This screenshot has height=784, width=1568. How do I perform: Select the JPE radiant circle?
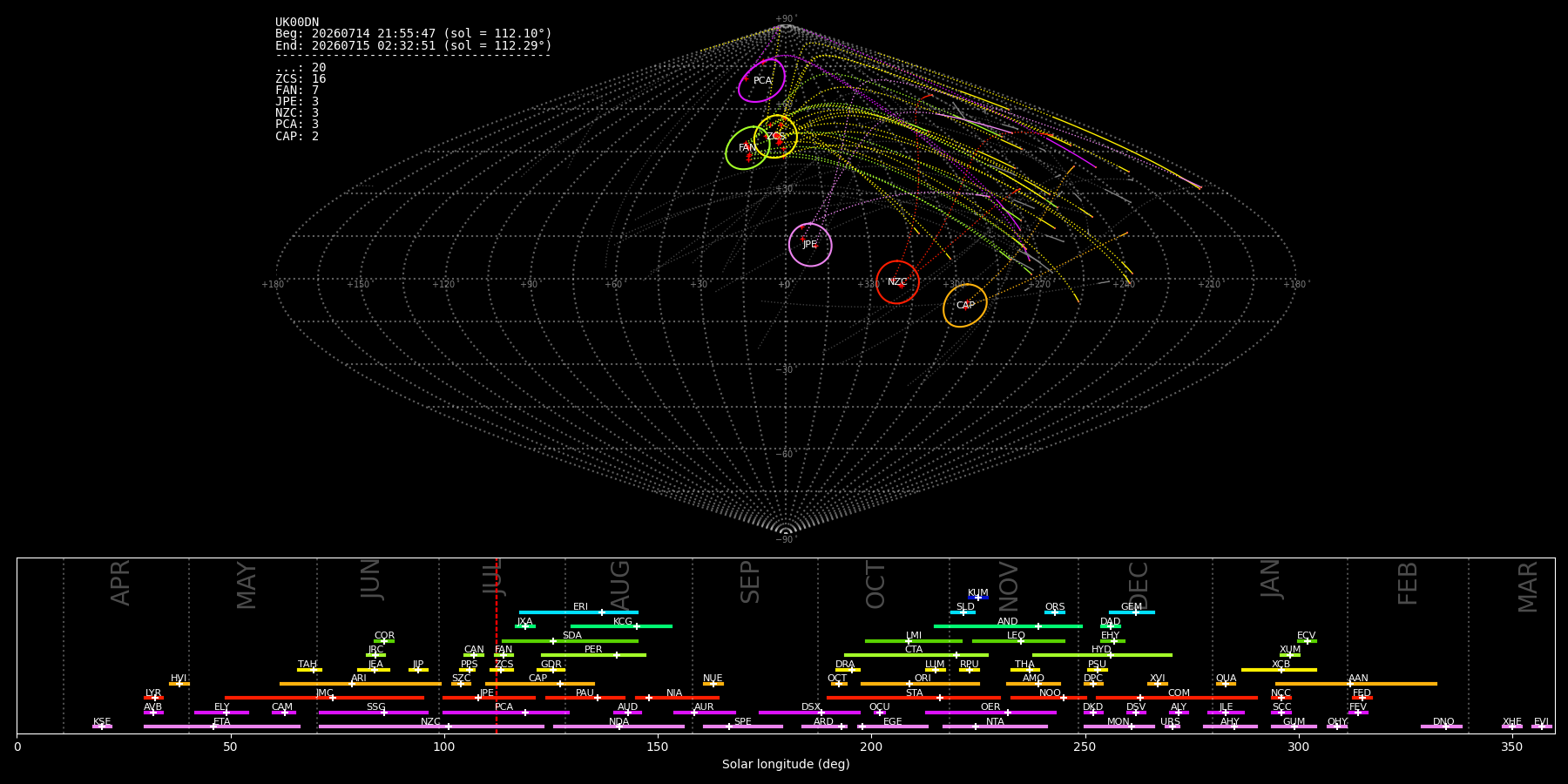(x=810, y=245)
